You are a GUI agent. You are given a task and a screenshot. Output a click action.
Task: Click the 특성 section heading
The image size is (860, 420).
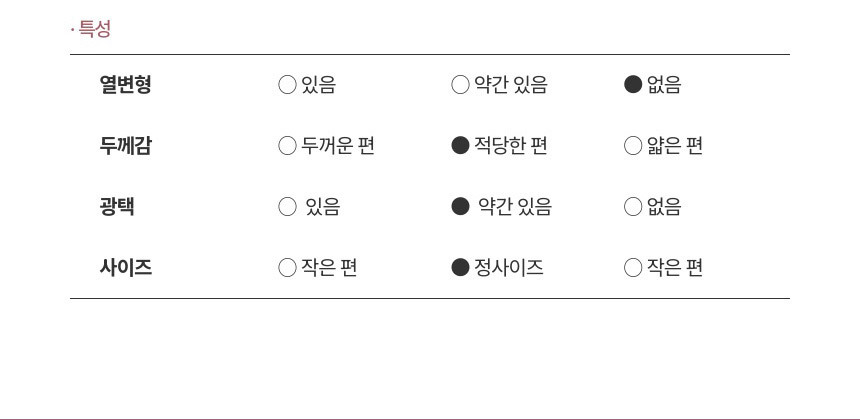[94, 29]
